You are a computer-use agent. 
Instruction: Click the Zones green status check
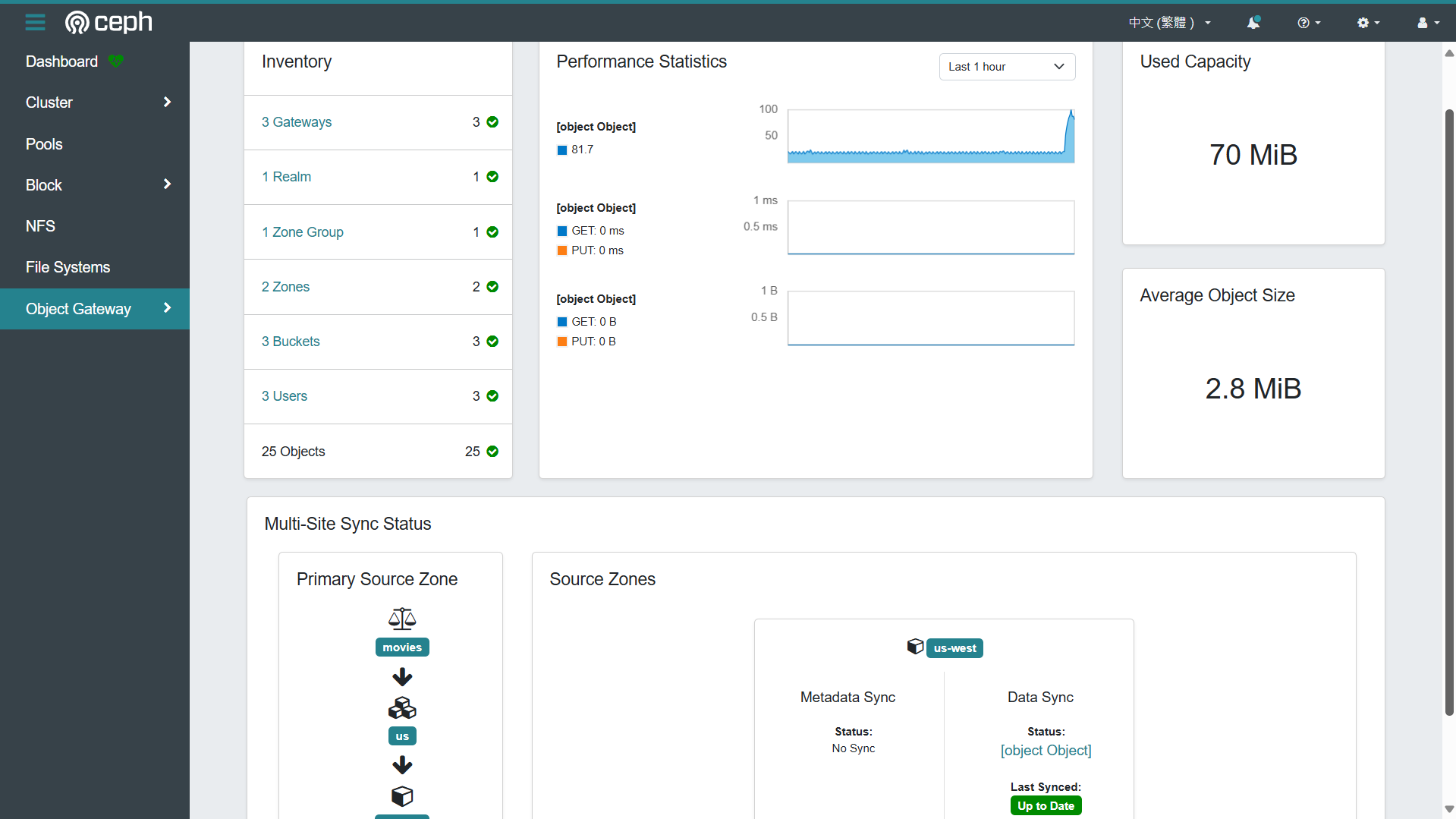[x=492, y=287]
